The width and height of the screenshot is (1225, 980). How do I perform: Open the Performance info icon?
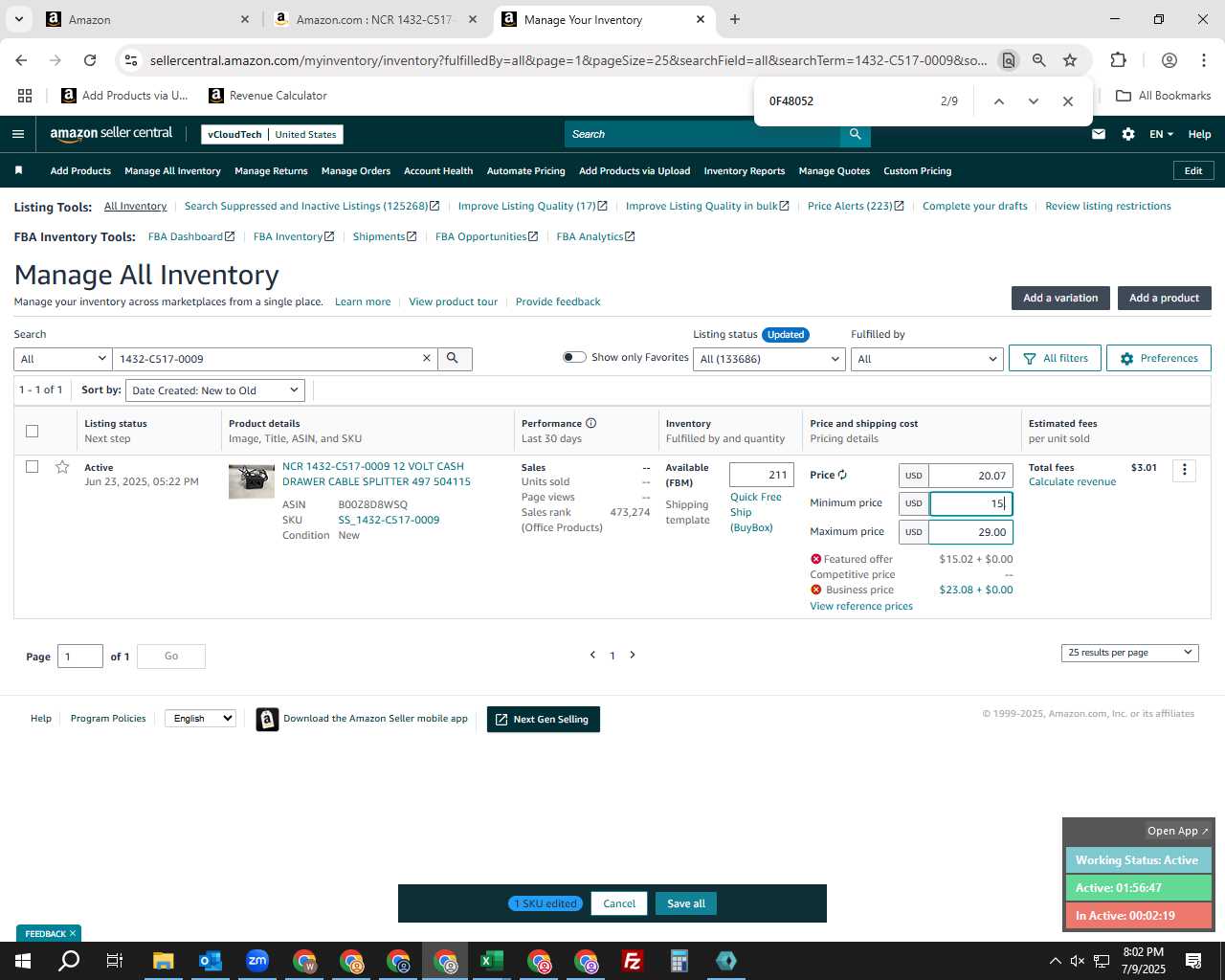pos(591,423)
